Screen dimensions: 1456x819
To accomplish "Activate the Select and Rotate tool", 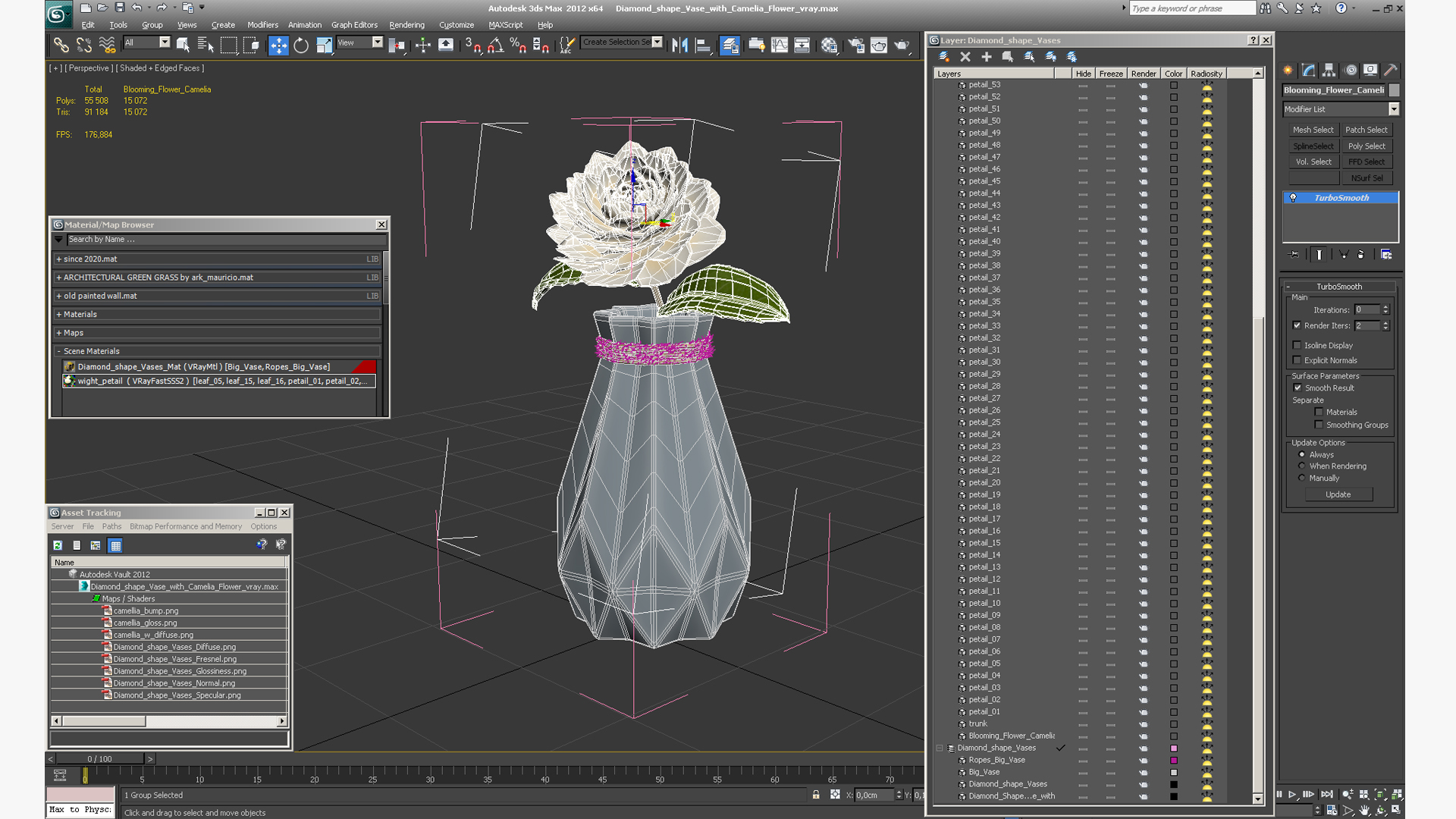I will click(x=301, y=45).
